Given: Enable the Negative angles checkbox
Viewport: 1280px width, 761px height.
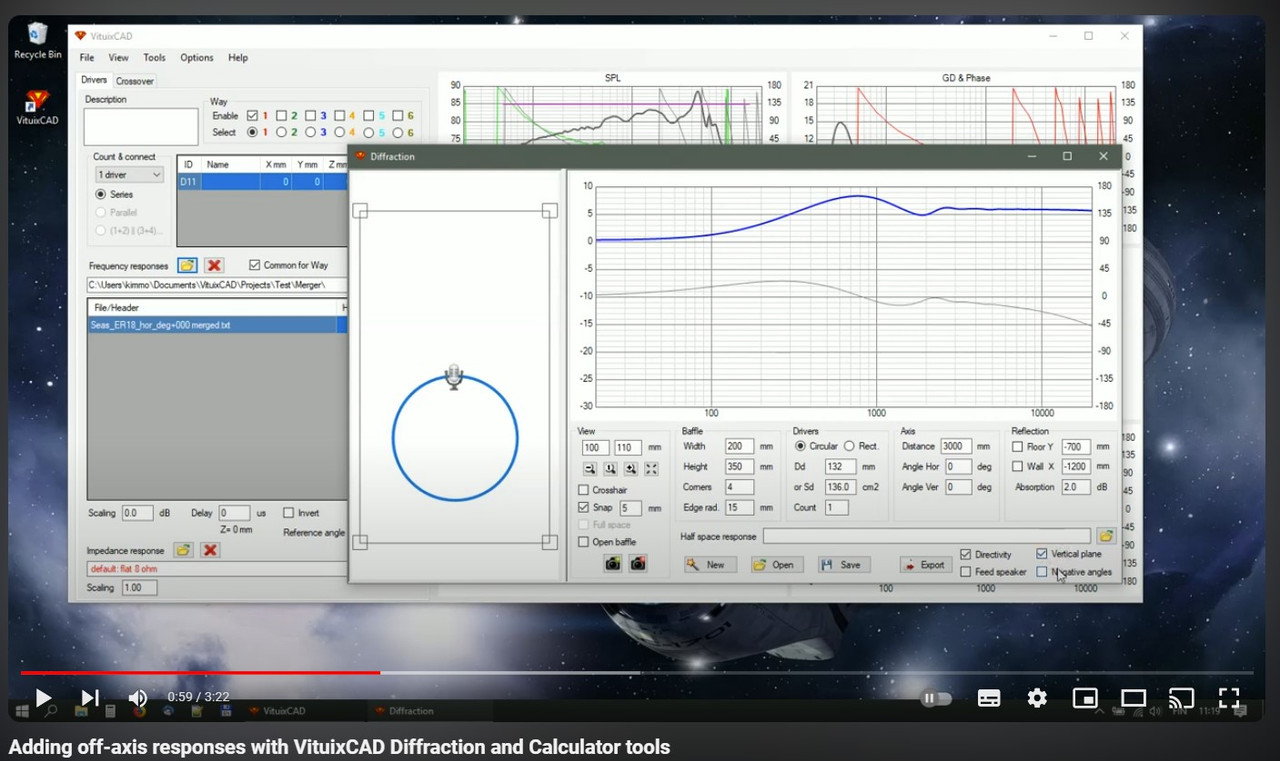Looking at the screenshot, I should [x=1042, y=572].
